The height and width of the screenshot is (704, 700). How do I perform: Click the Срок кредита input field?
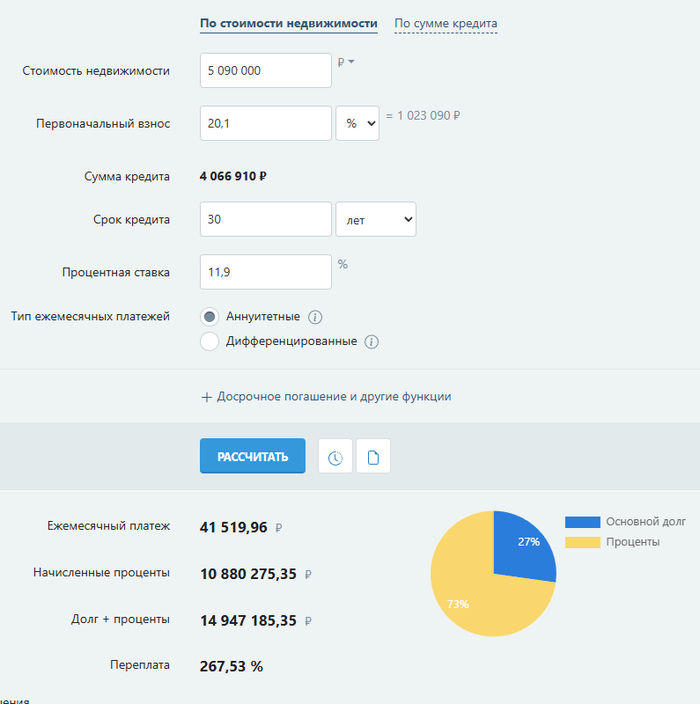pyautogui.click(x=265, y=219)
